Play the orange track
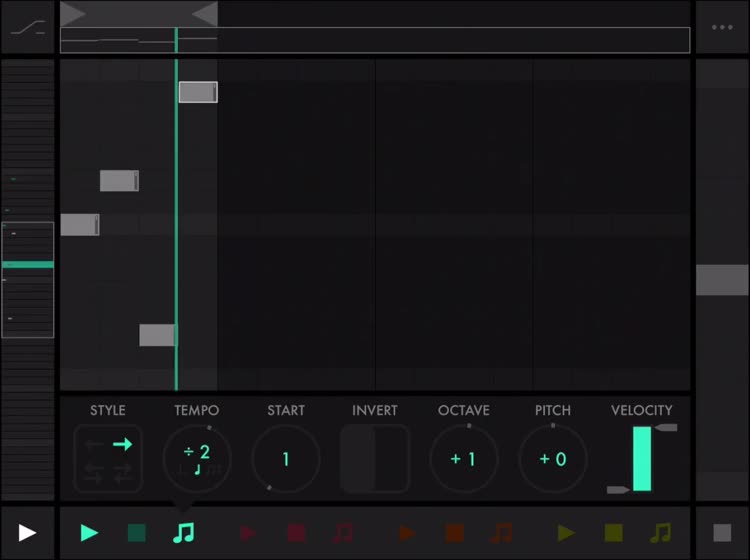 click(407, 533)
